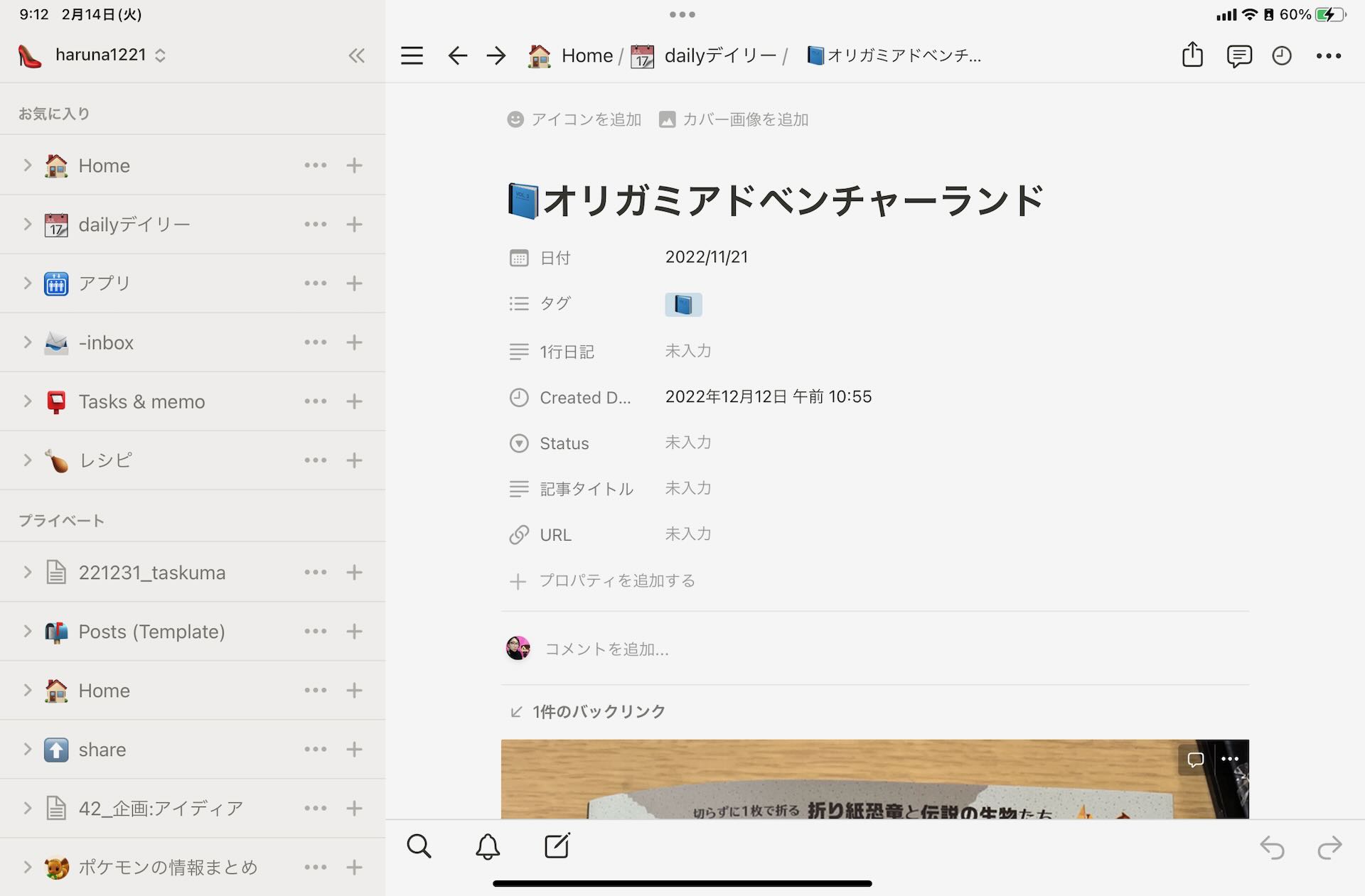Collapse the sidebar with double chevron icon
The image size is (1365, 896).
pos(356,55)
